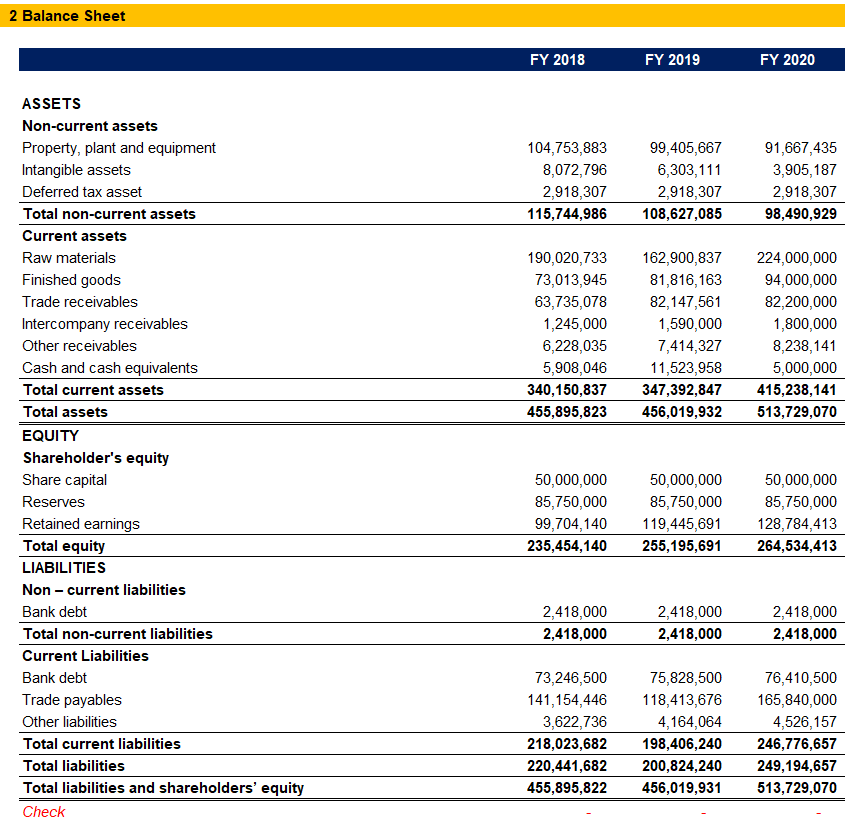Click the Deferred tax asset cell
This screenshot has width=849, height=828.
pos(81,191)
